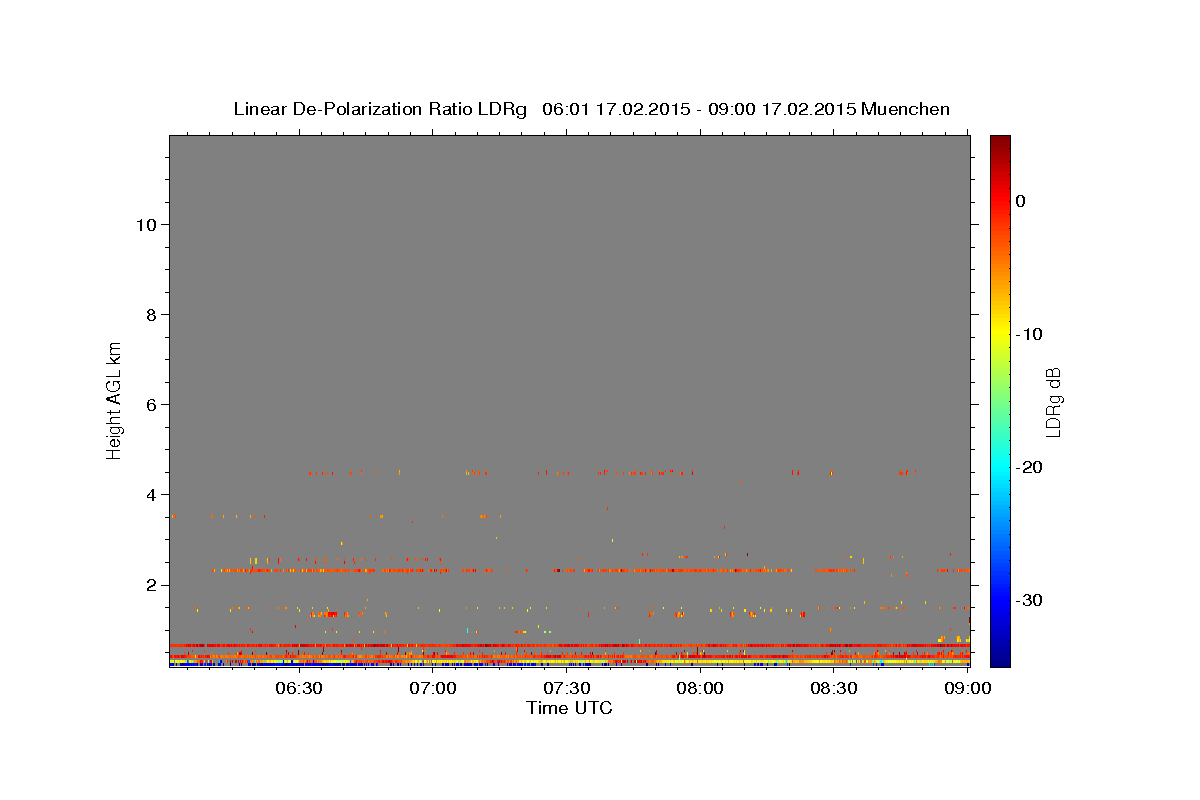
Task: Click the height tick label 4
Action: (149, 495)
